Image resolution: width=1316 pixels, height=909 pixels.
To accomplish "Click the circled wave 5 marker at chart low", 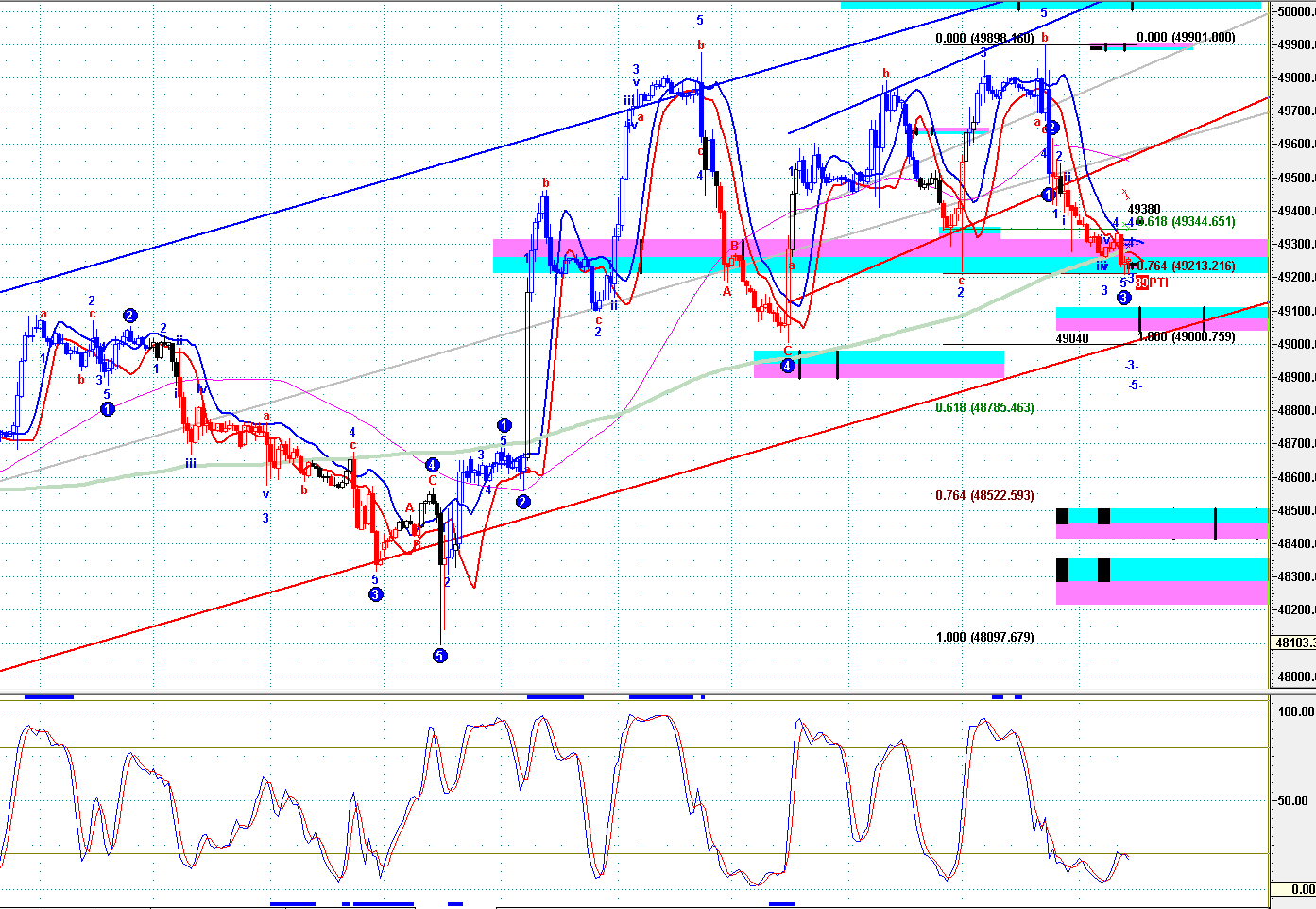I will (x=439, y=655).
